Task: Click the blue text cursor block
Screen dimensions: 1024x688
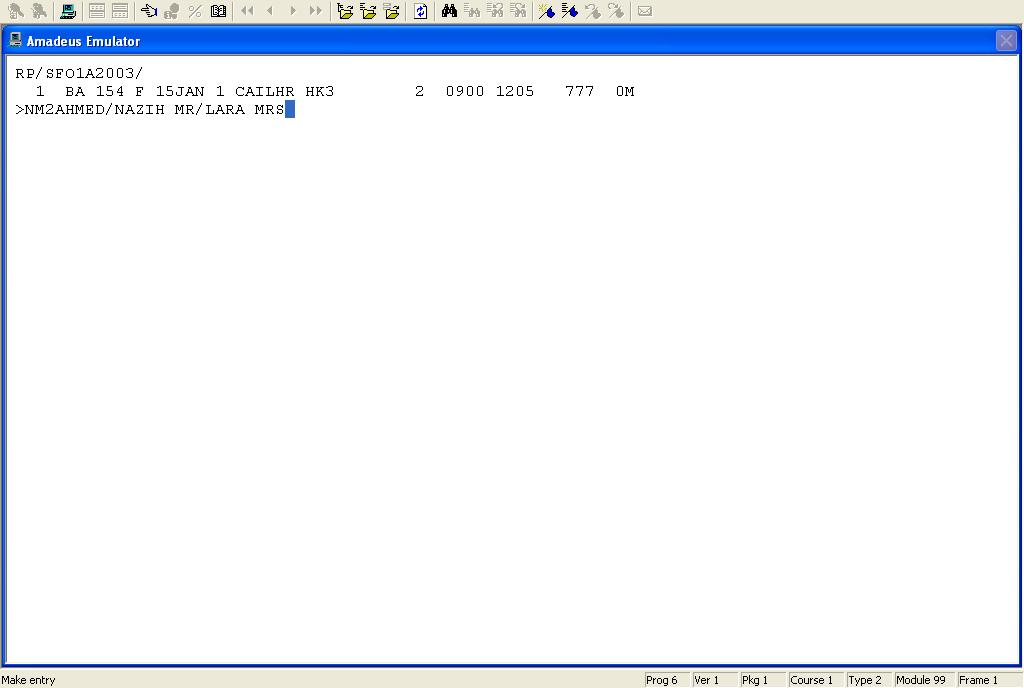Action: click(290, 110)
